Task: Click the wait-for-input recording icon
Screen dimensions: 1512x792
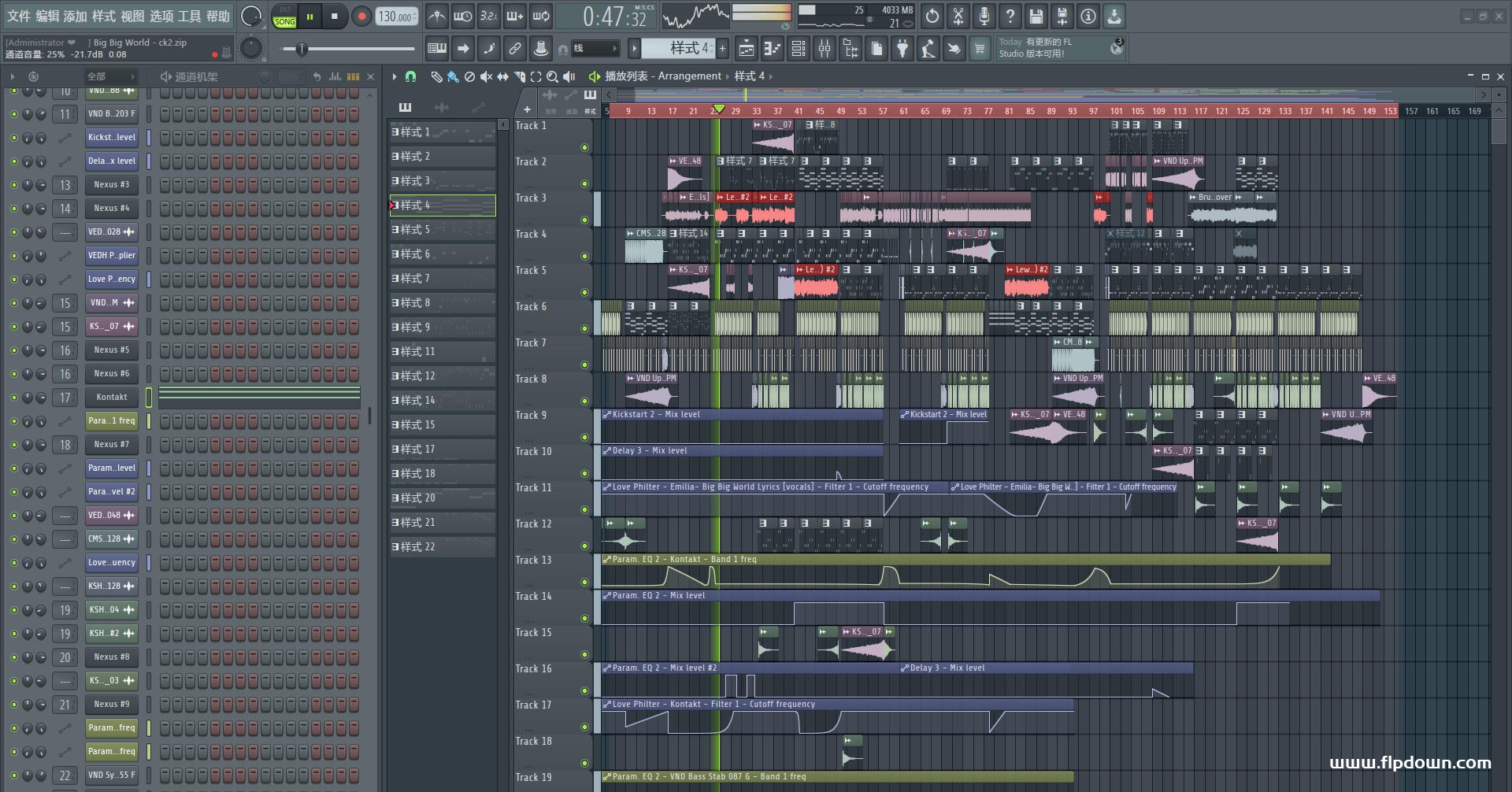Action: coord(462,16)
